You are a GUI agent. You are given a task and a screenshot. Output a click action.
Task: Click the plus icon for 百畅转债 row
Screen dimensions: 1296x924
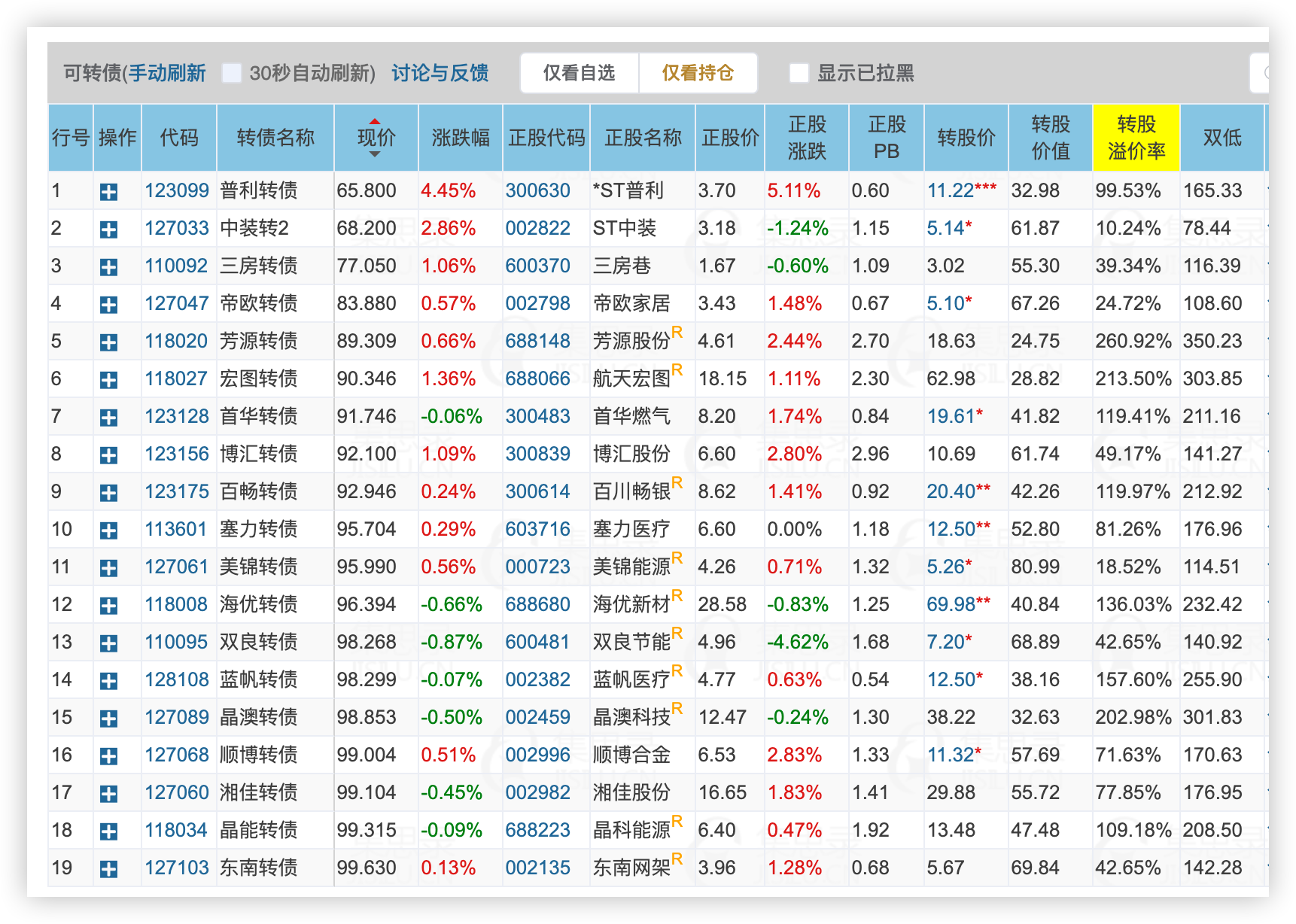(108, 493)
